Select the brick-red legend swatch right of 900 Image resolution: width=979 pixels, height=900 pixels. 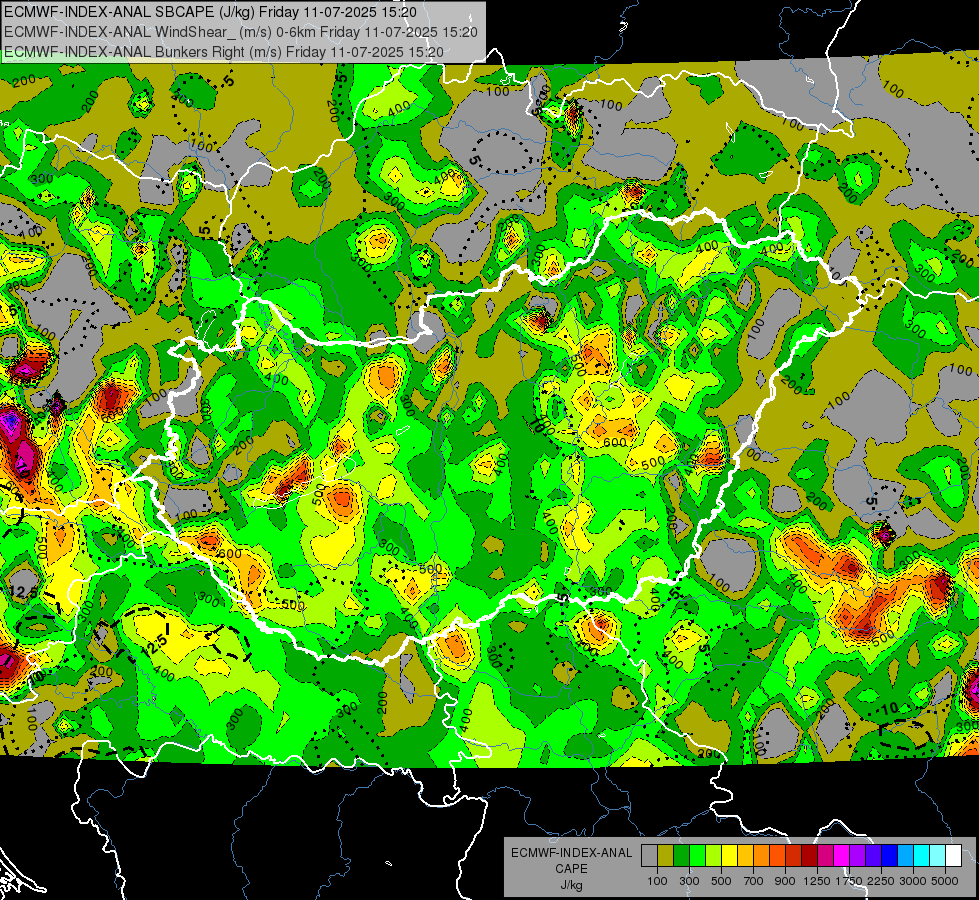click(x=794, y=856)
